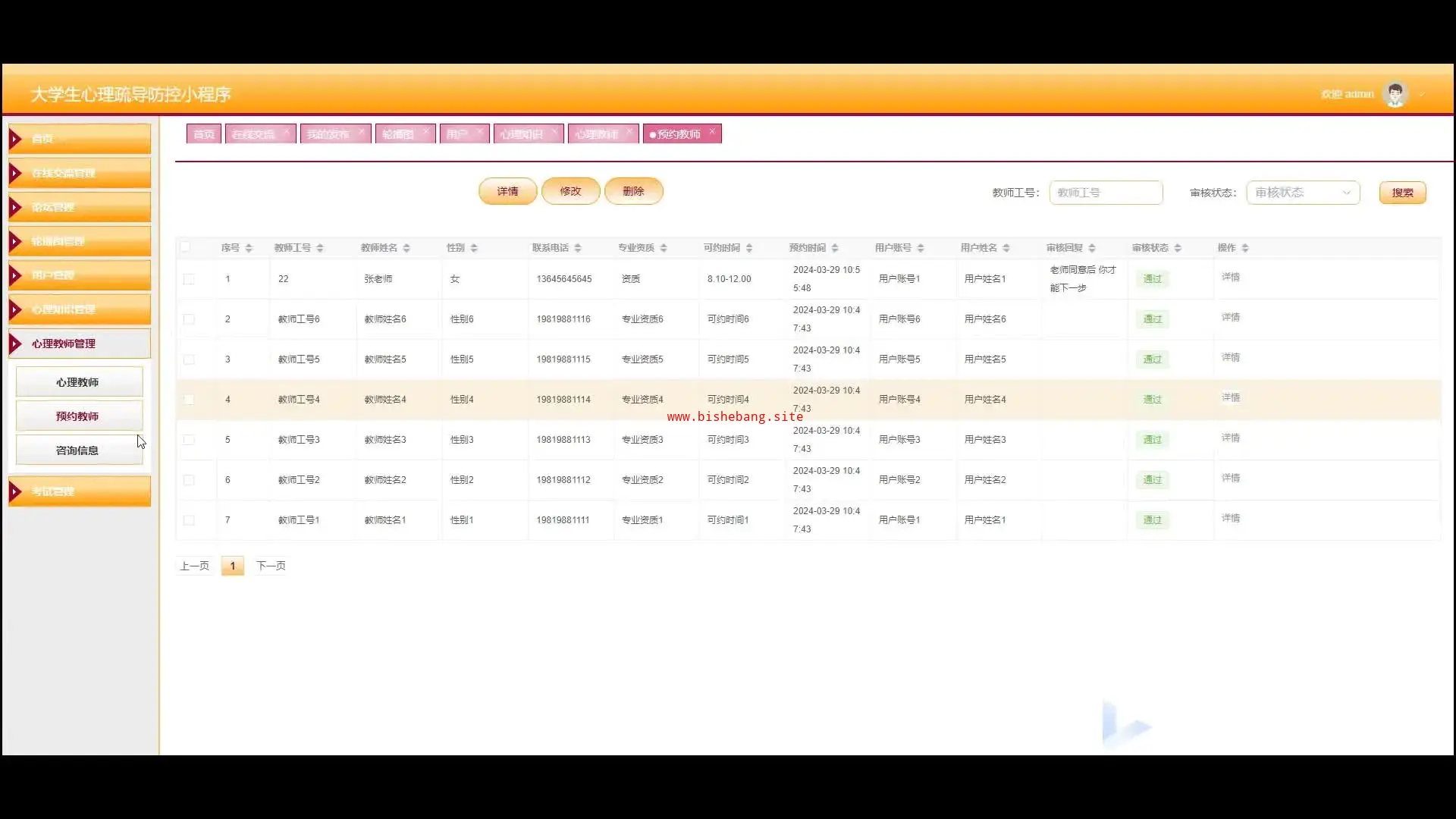Viewport: 1456px width, 819px height.
Task: Click the arrow icon of 首页 in the sidebar
Action: pyautogui.click(x=15, y=139)
